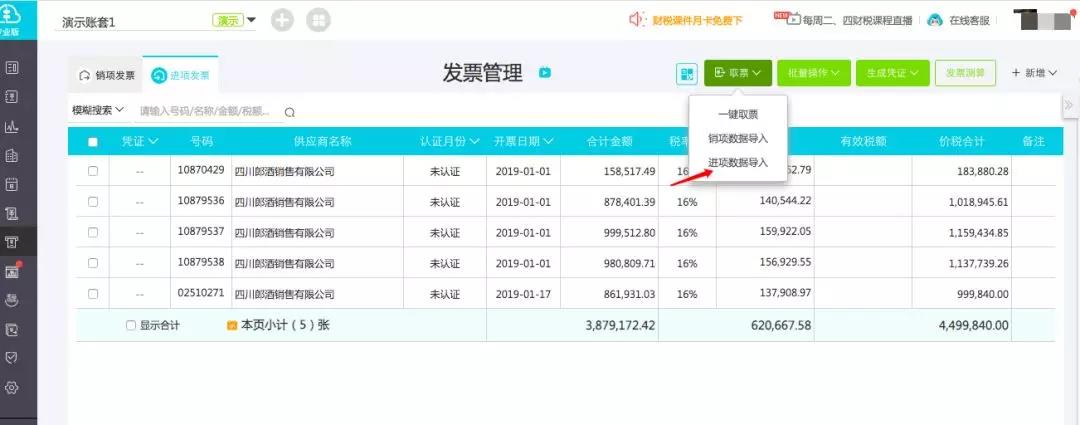The image size is (1080, 425).
Task: Switch to the 销项发票 tab
Action: 107,76
